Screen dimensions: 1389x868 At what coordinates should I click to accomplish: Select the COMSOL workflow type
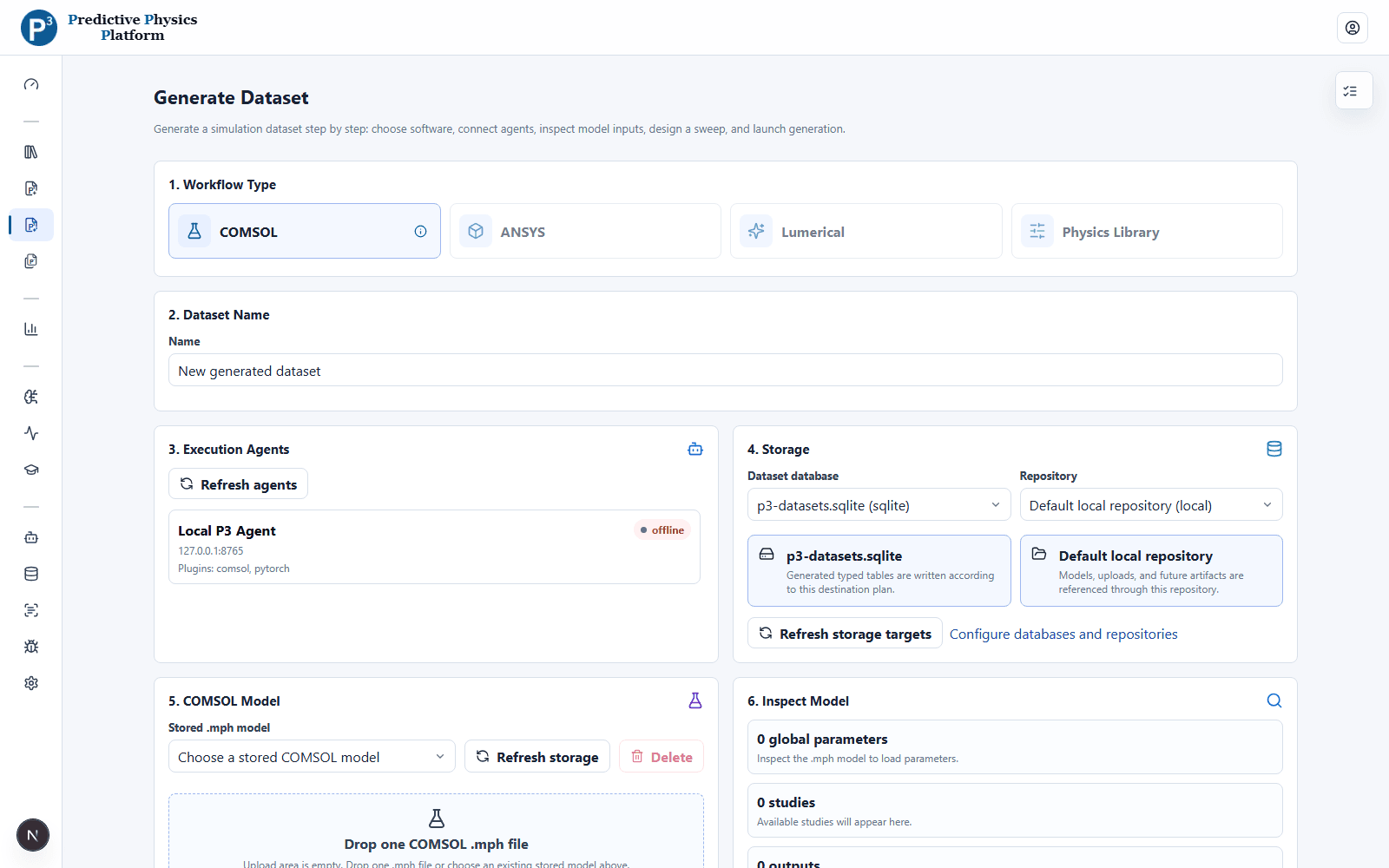[305, 231]
